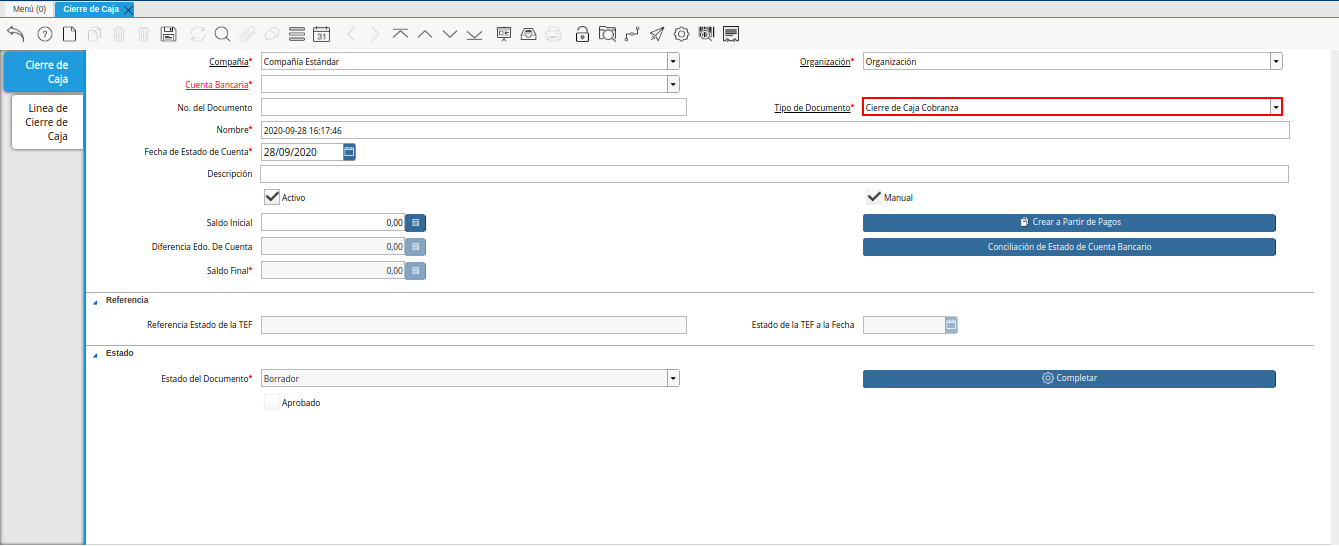The image size is (1339, 546).
Task: Click the No. del Documento input field
Action: coord(473,107)
